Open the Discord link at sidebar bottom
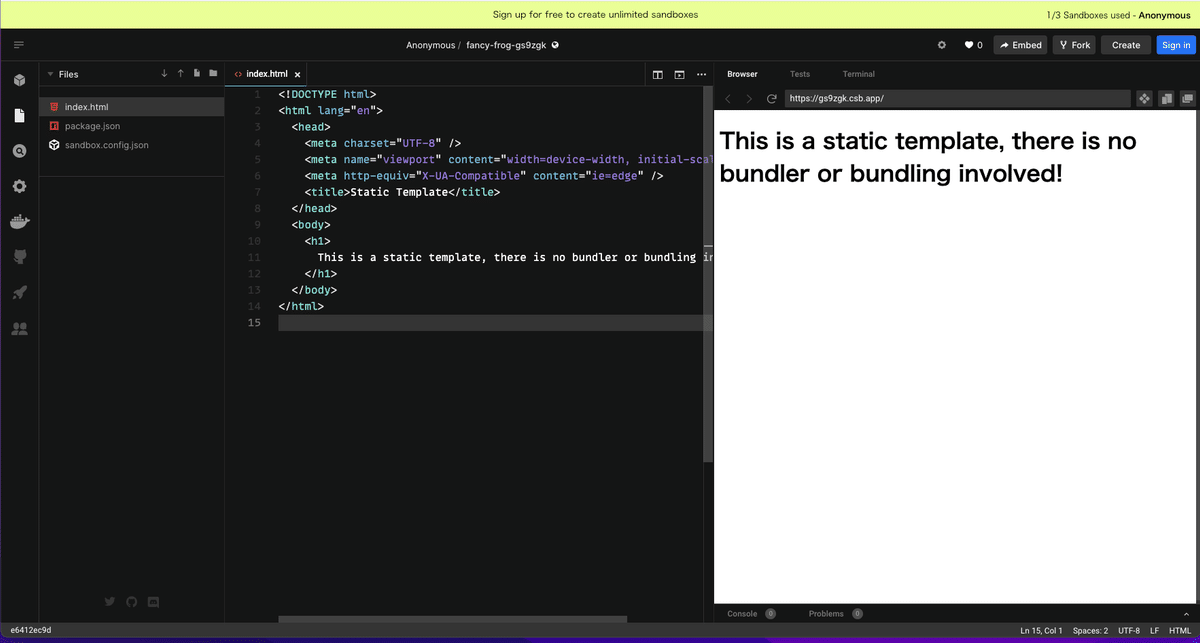This screenshot has width=1200, height=643. click(x=153, y=601)
